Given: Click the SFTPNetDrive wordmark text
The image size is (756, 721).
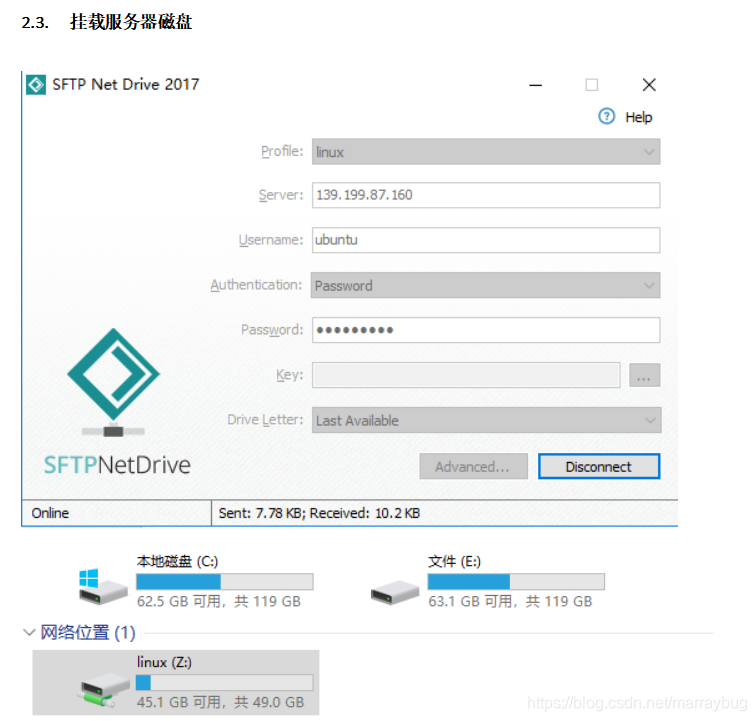Looking at the screenshot, I should point(117,465).
